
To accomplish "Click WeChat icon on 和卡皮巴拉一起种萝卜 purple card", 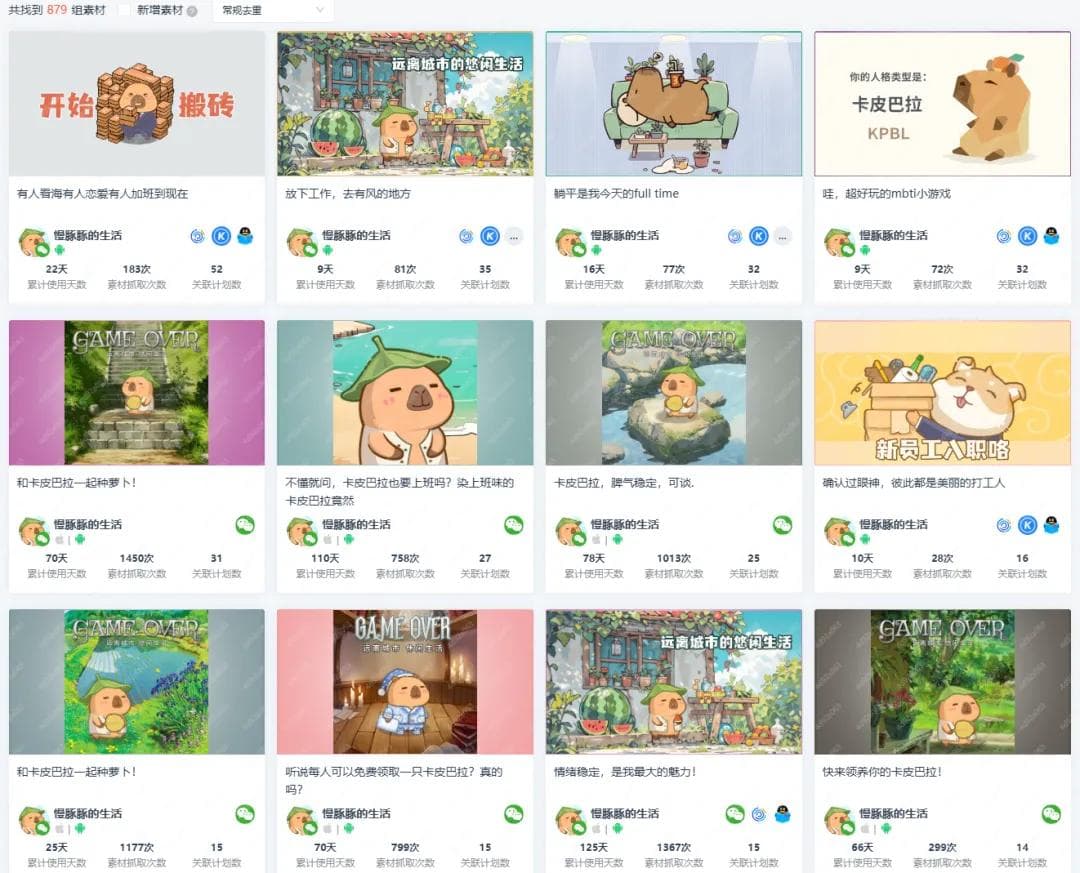I will coord(245,525).
